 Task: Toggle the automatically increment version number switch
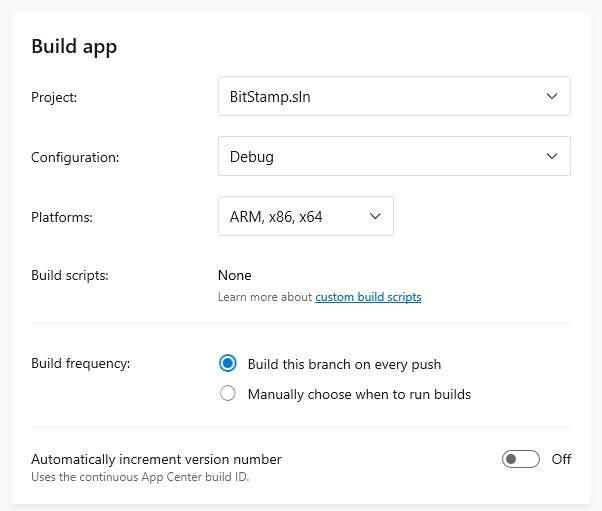(x=521, y=459)
